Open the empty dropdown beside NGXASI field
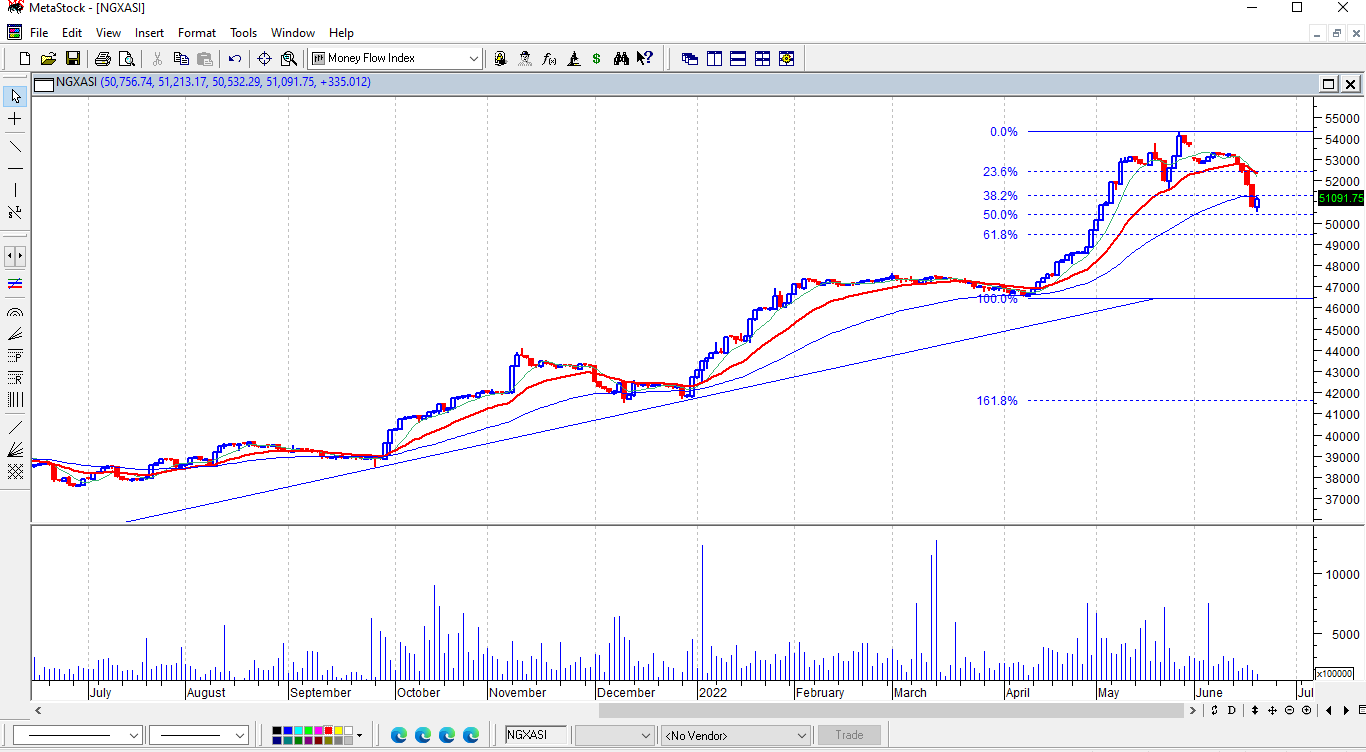This screenshot has height=752, width=1366. click(x=615, y=735)
